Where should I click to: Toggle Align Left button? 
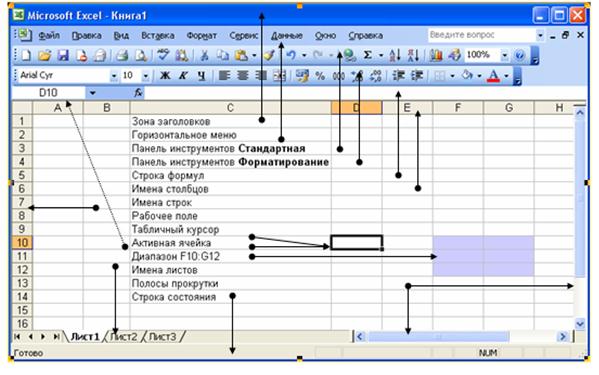click(x=224, y=76)
